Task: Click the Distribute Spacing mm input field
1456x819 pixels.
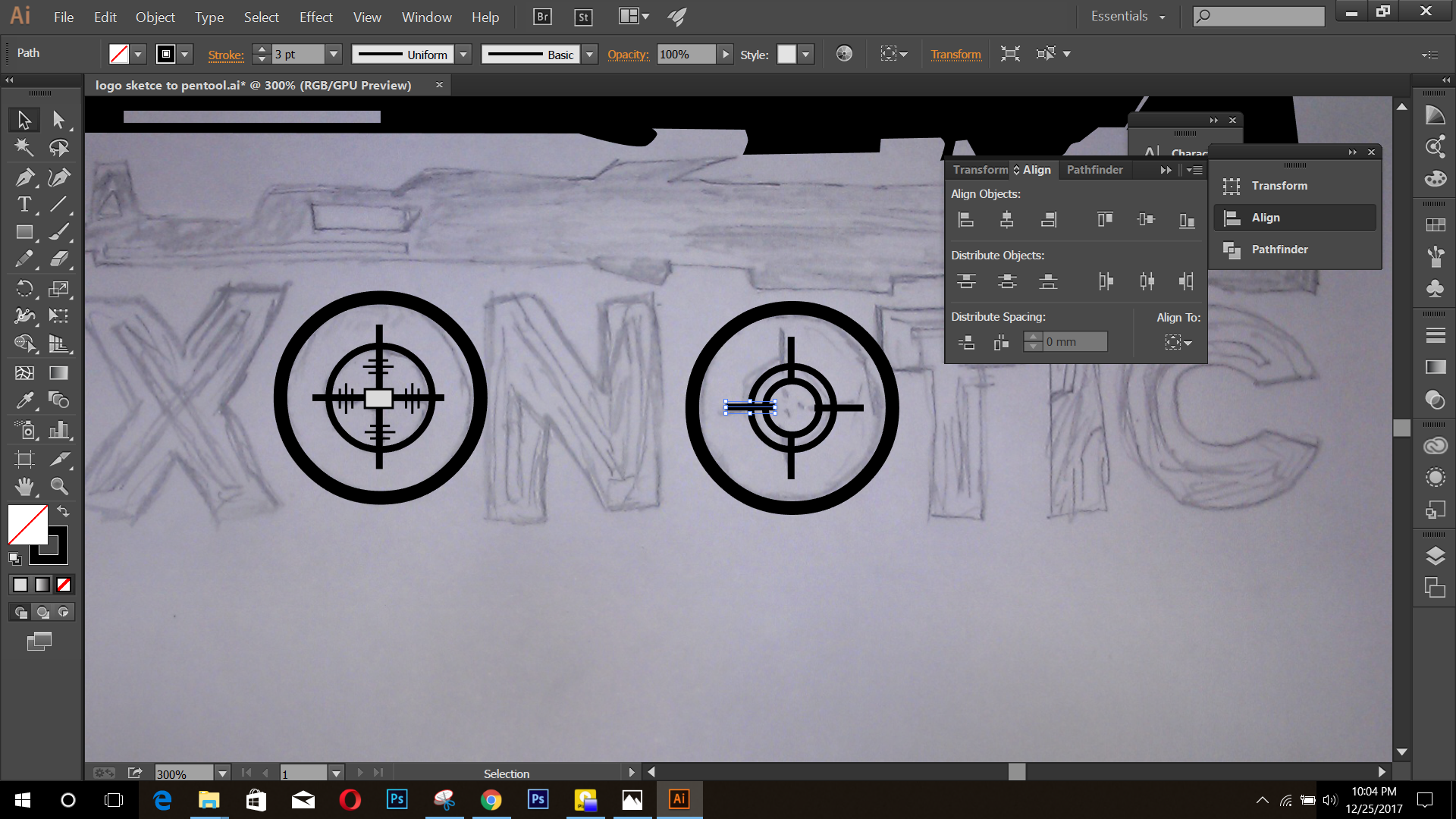Action: click(1075, 342)
